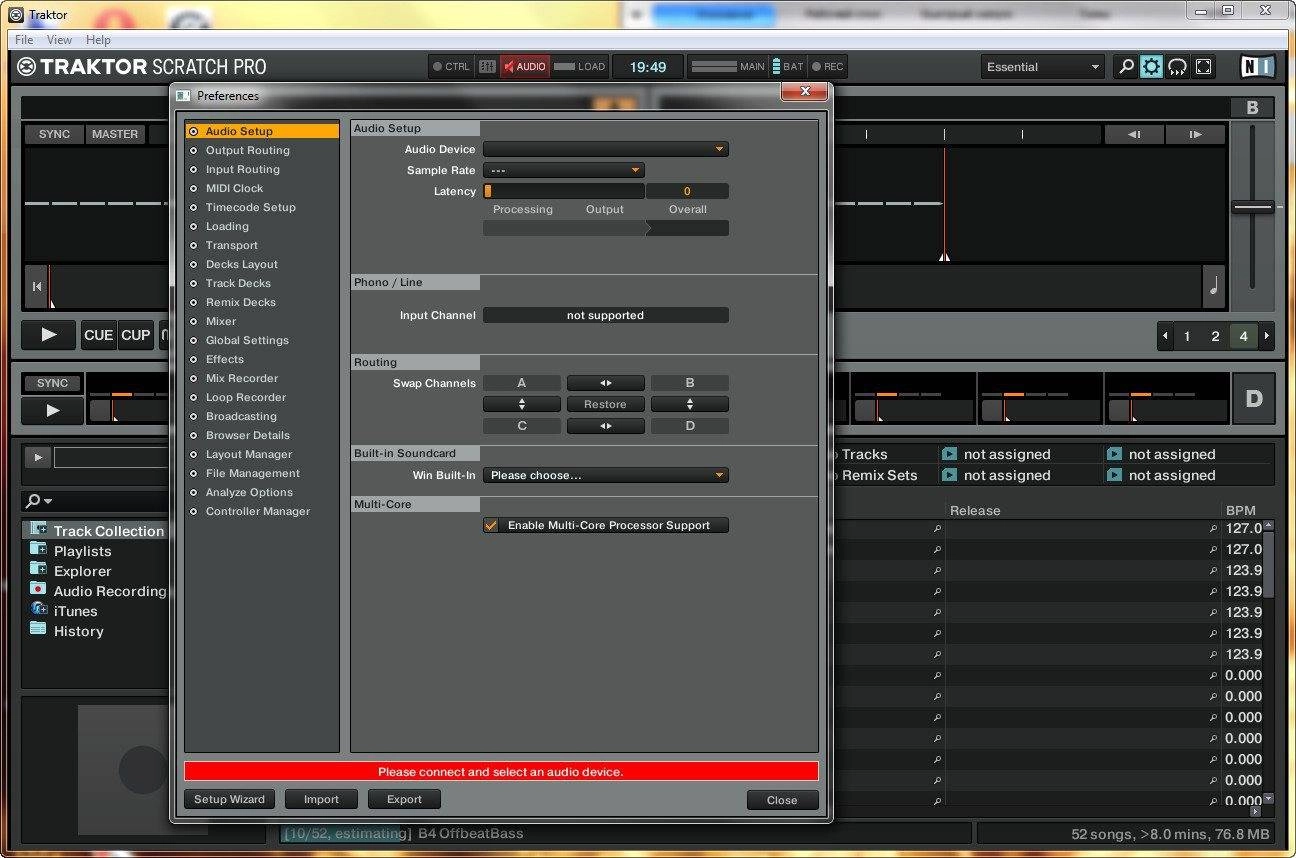Click the iTunes icon in the browser tree
The height and width of the screenshot is (858, 1296).
tap(38, 609)
